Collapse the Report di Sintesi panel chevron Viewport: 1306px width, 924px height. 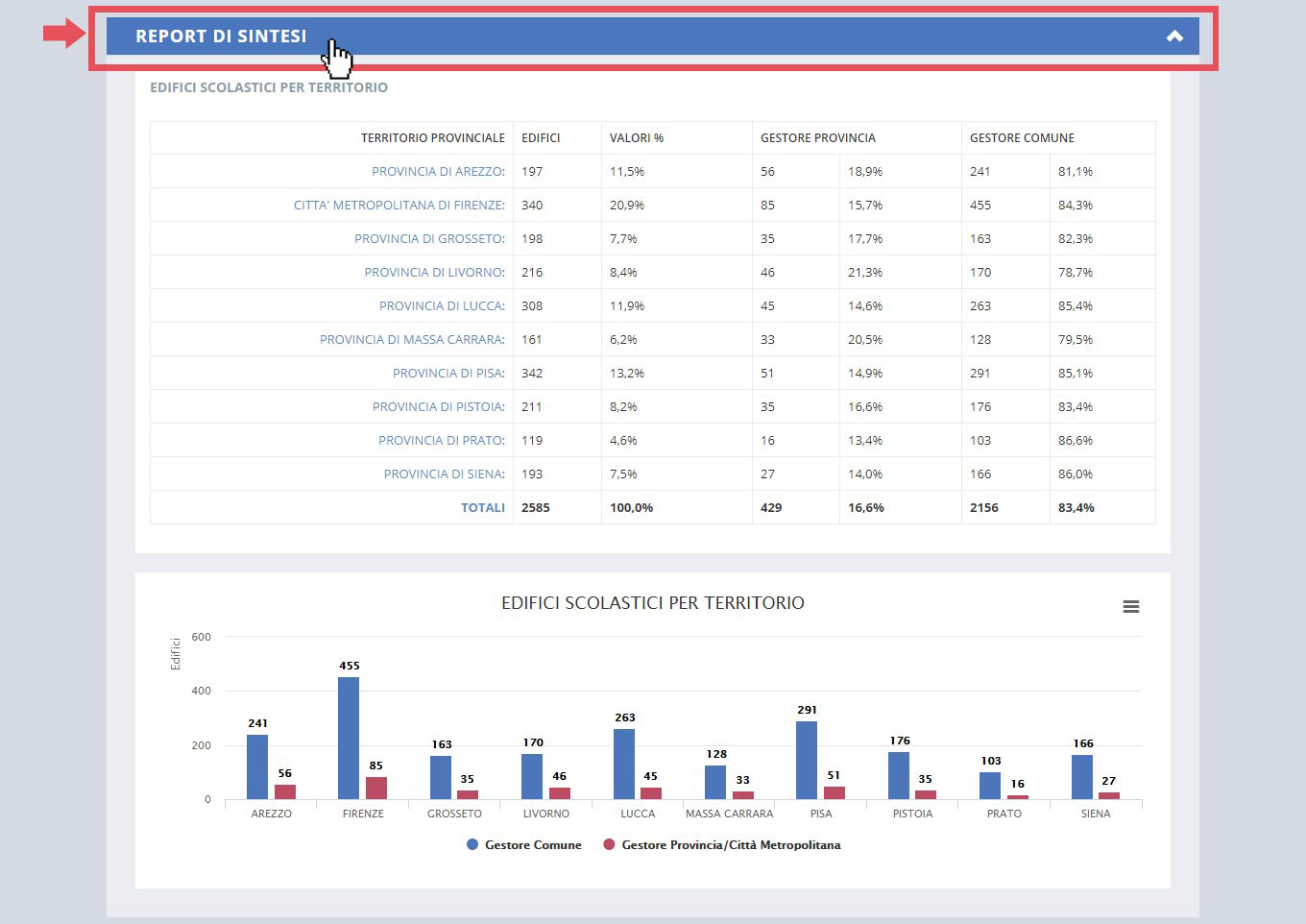1173,36
